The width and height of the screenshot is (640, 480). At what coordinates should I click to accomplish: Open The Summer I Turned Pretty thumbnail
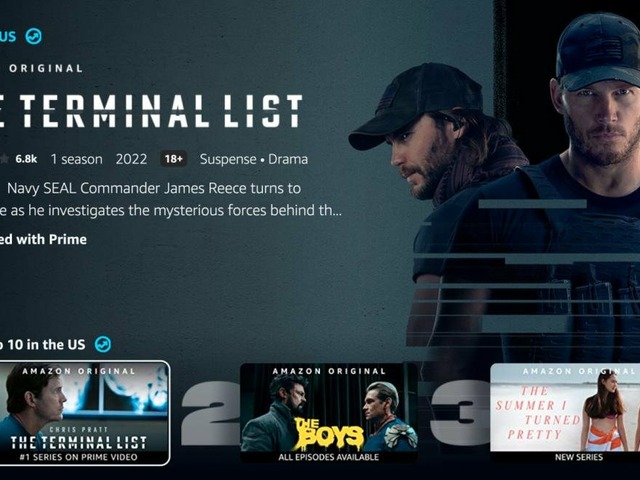tap(565, 413)
